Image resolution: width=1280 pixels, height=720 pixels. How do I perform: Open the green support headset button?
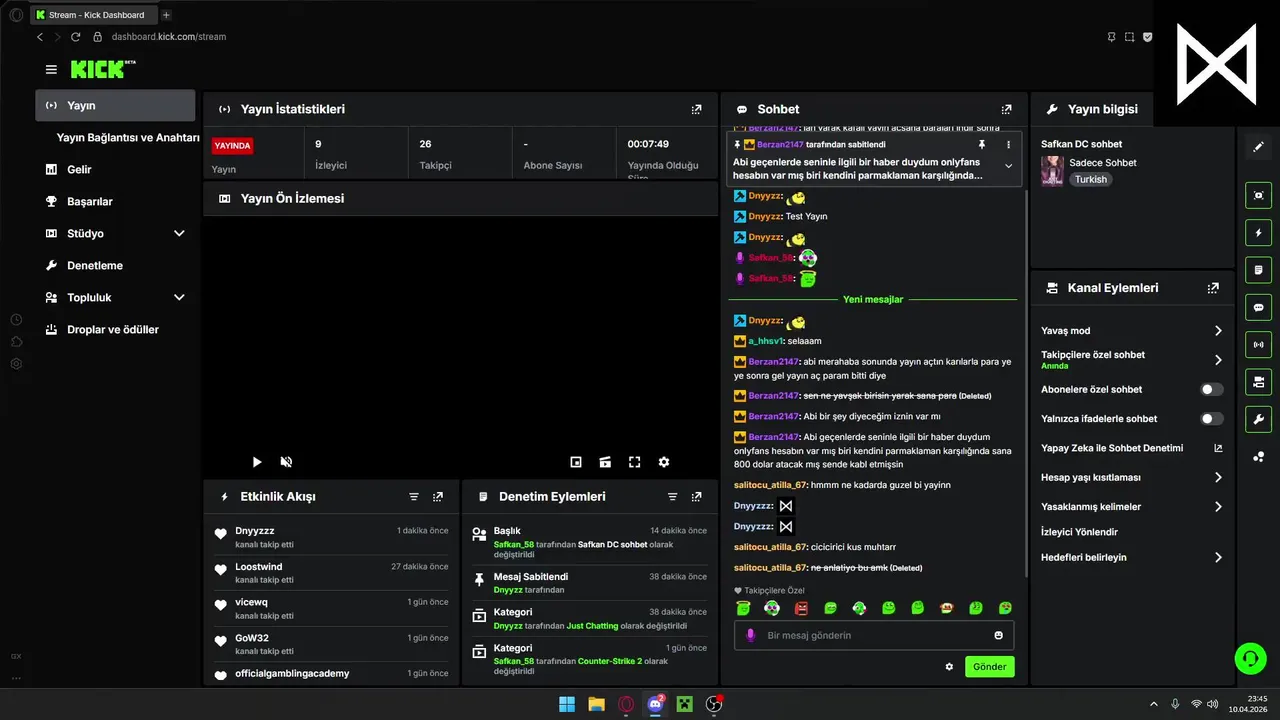click(x=1250, y=658)
